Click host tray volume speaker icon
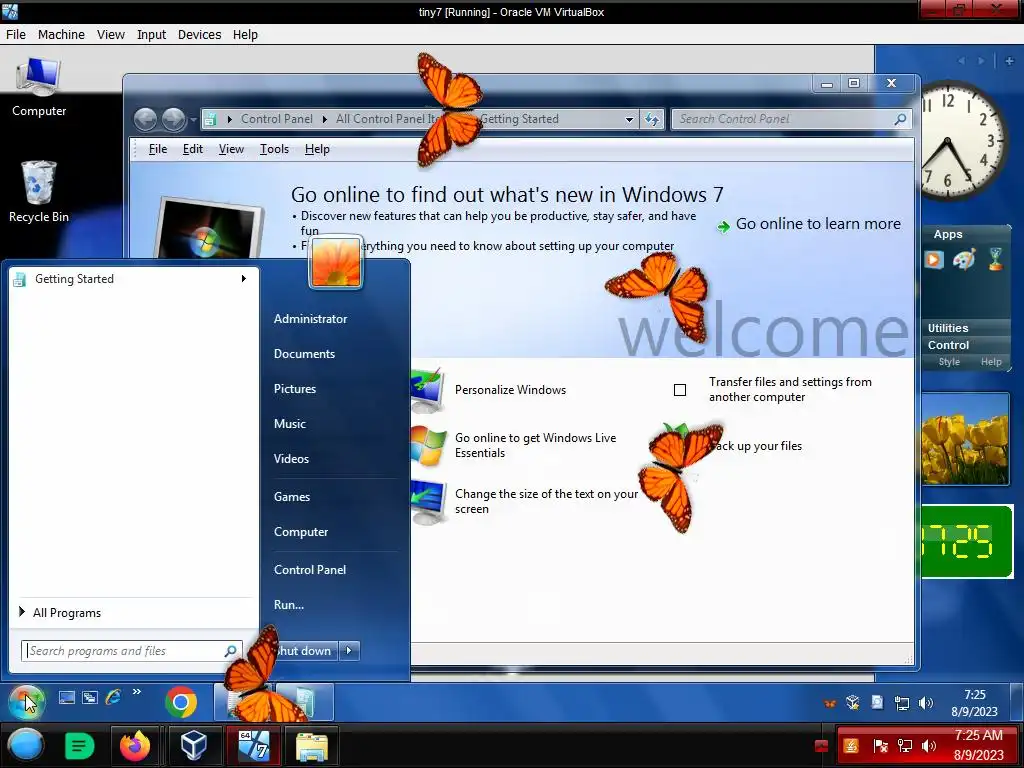The image size is (1024, 768). [928, 746]
